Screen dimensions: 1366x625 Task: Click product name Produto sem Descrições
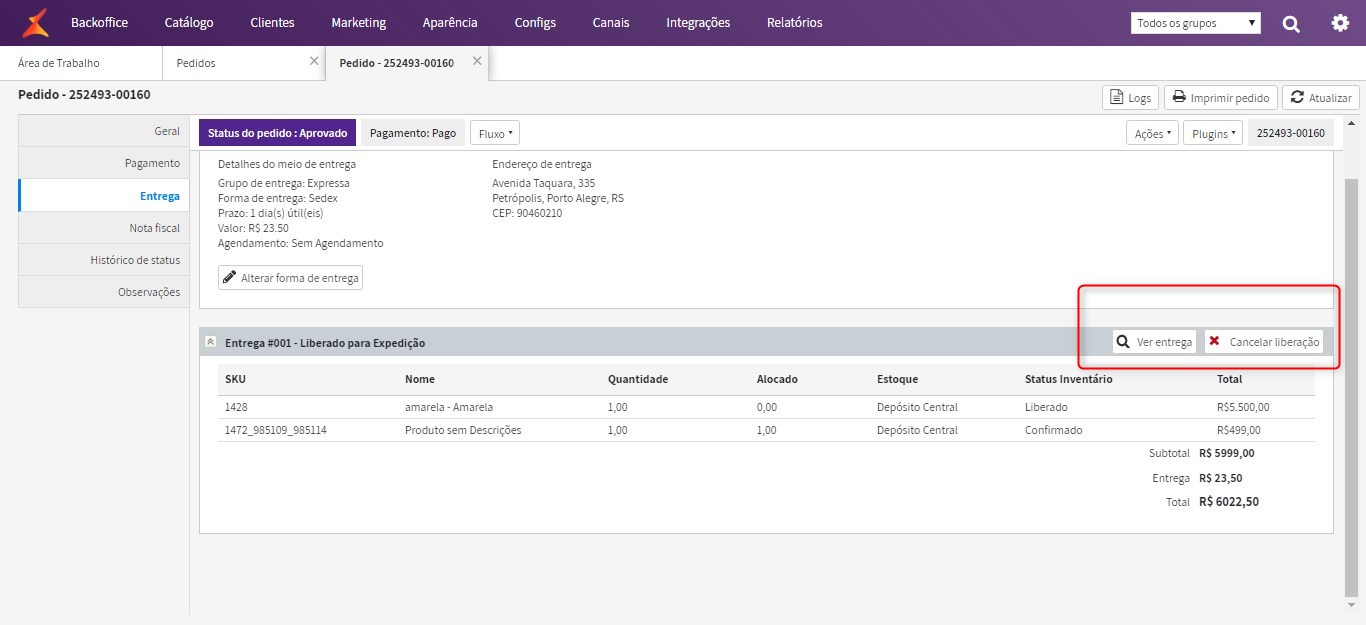463,430
